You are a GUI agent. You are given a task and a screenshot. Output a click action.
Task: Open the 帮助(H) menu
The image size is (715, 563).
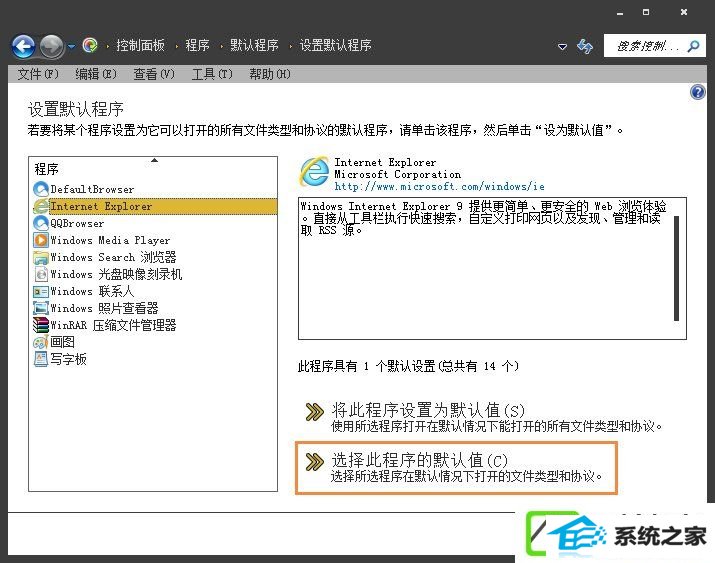(x=269, y=74)
